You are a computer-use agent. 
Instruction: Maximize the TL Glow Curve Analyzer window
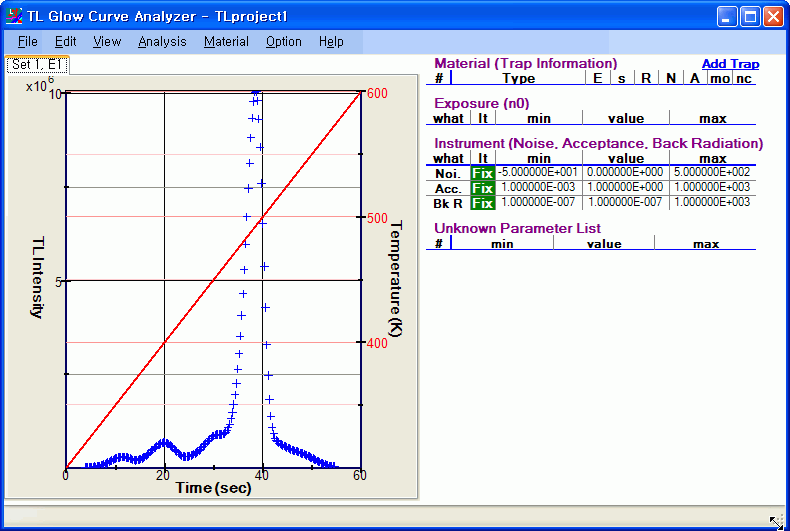click(x=750, y=16)
